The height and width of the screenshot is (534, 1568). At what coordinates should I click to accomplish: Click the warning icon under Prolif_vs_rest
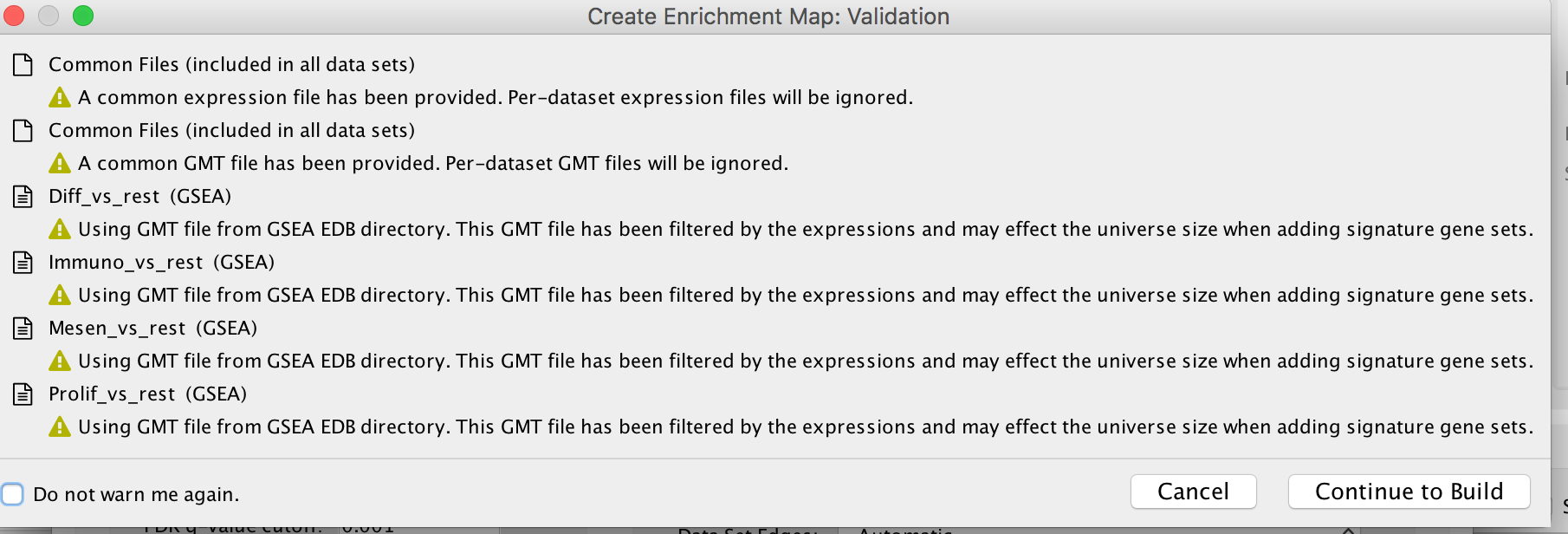60,427
